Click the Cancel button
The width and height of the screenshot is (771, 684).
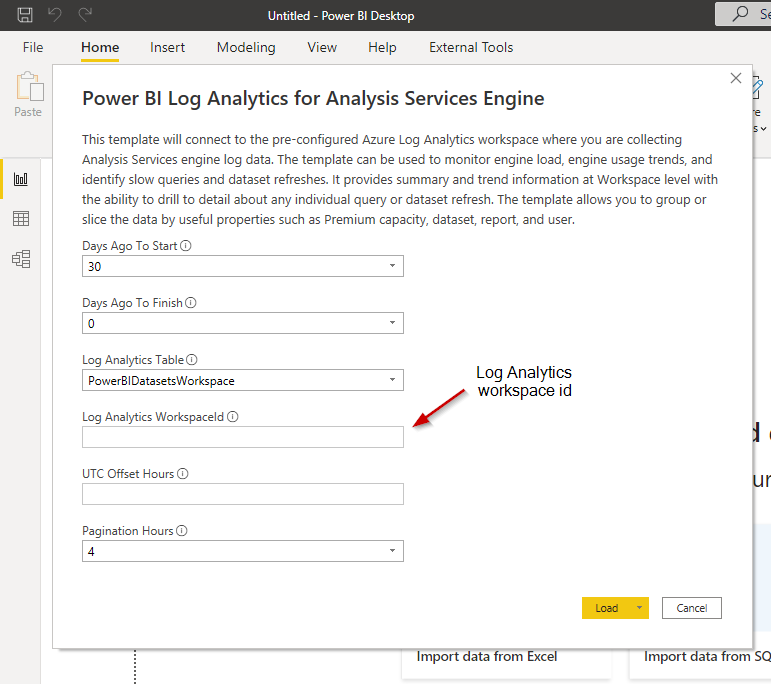[x=691, y=608]
